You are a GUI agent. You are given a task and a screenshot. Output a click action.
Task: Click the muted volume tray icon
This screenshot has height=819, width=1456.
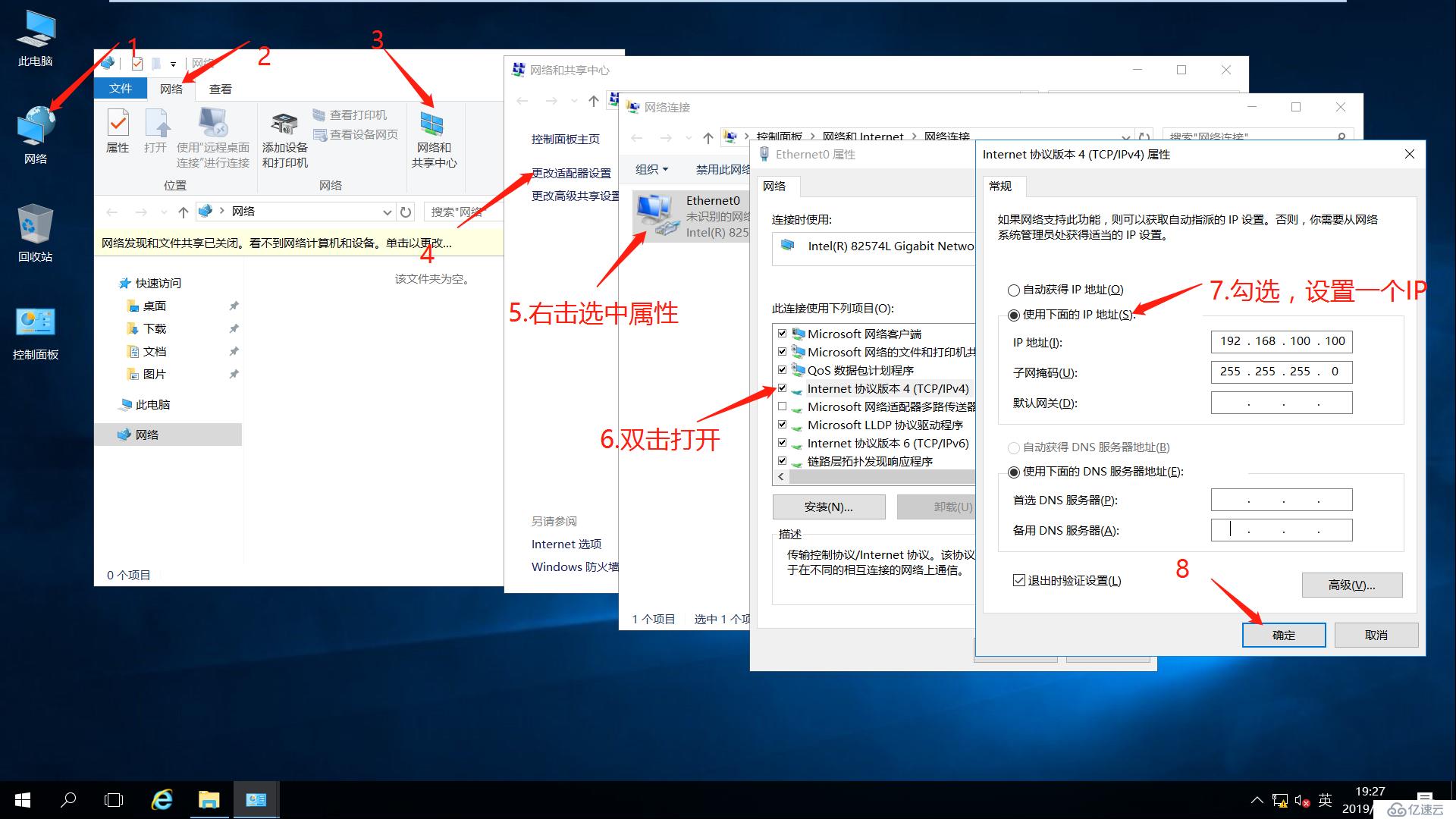[1302, 800]
